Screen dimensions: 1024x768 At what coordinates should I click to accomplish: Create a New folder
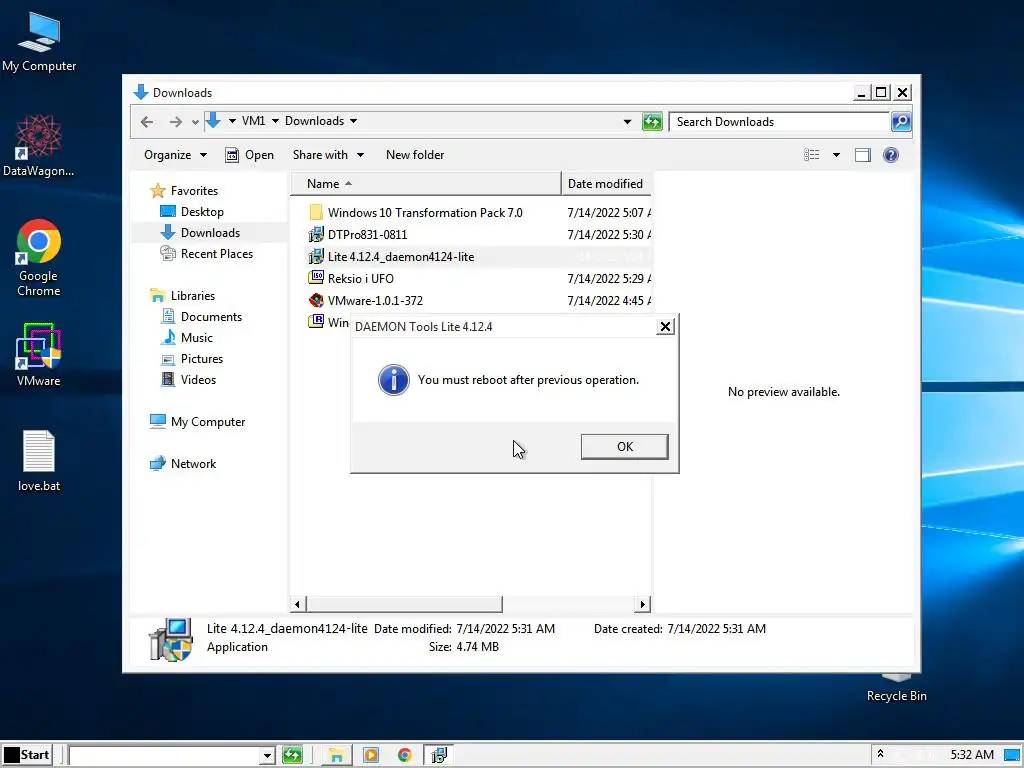415,155
